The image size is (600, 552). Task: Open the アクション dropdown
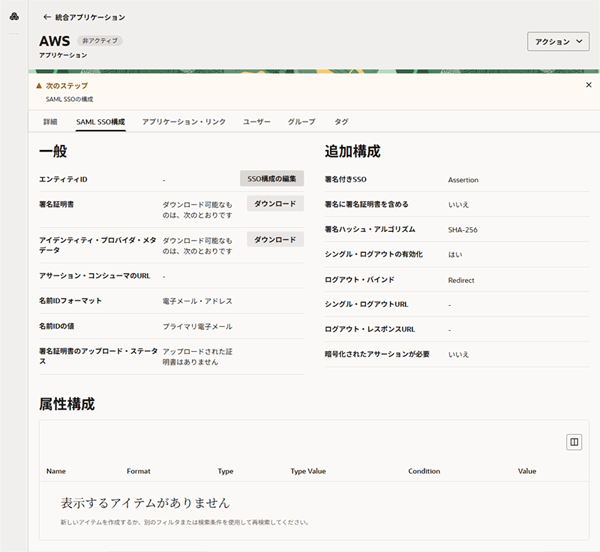(558, 41)
